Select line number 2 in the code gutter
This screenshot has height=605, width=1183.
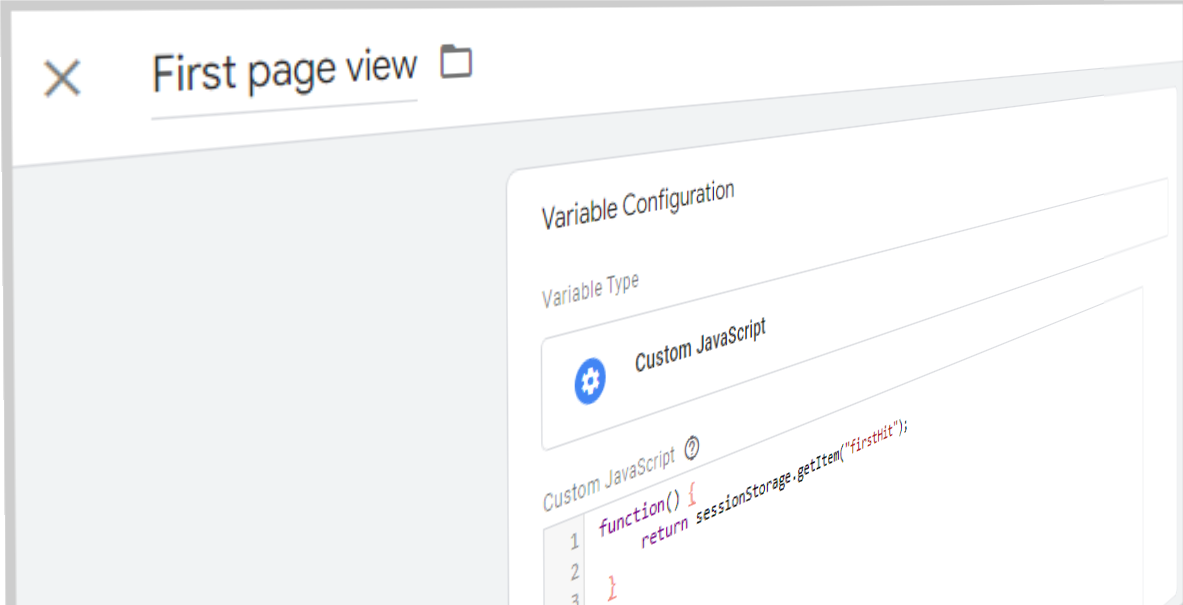574,571
